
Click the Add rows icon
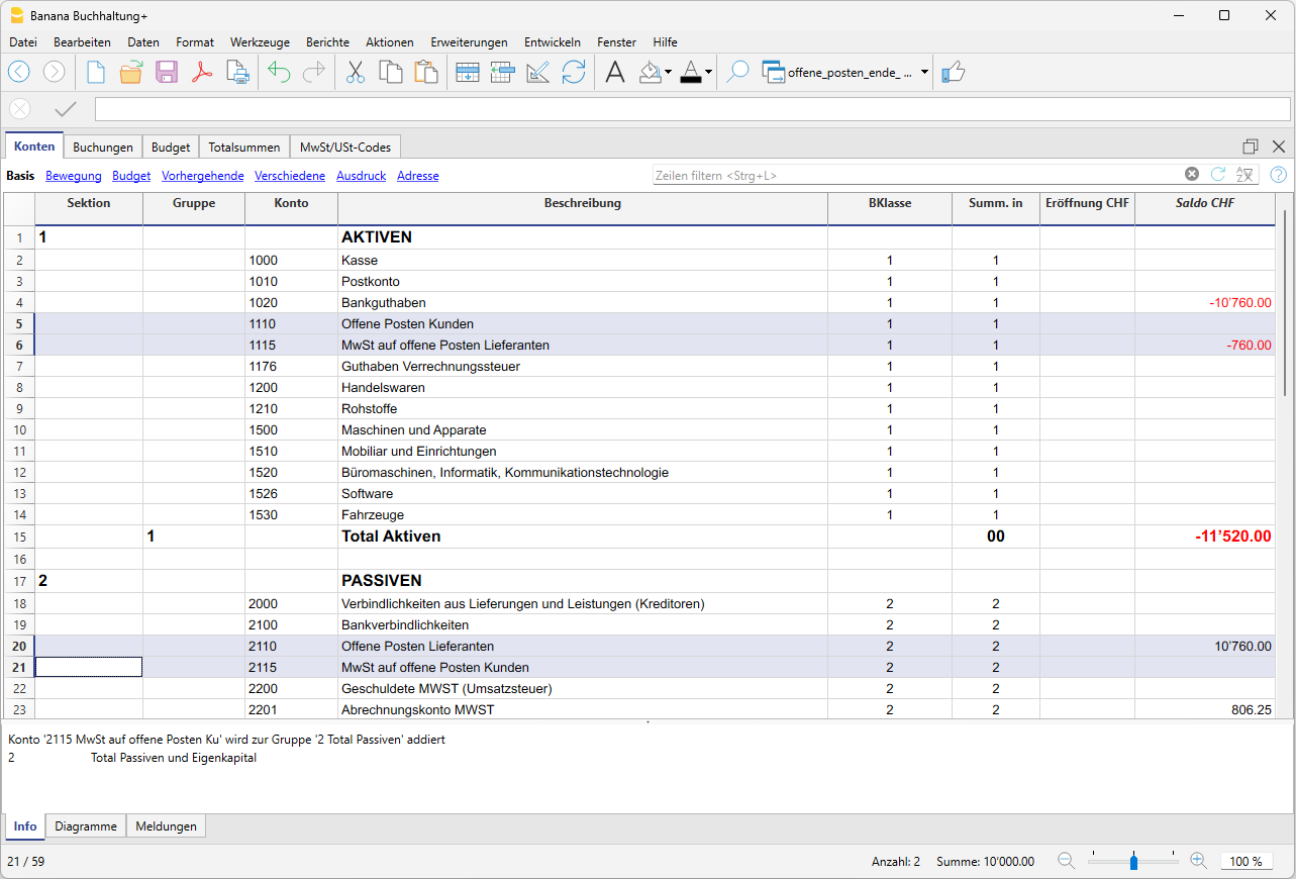(x=466, y=72)
